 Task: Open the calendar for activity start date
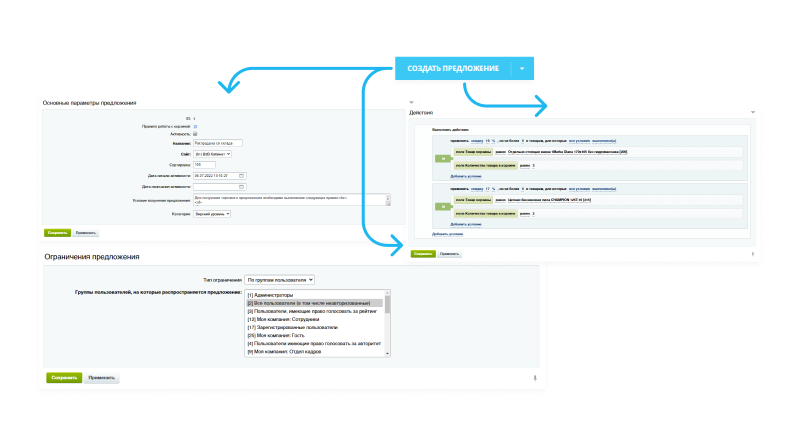(242, 176)
